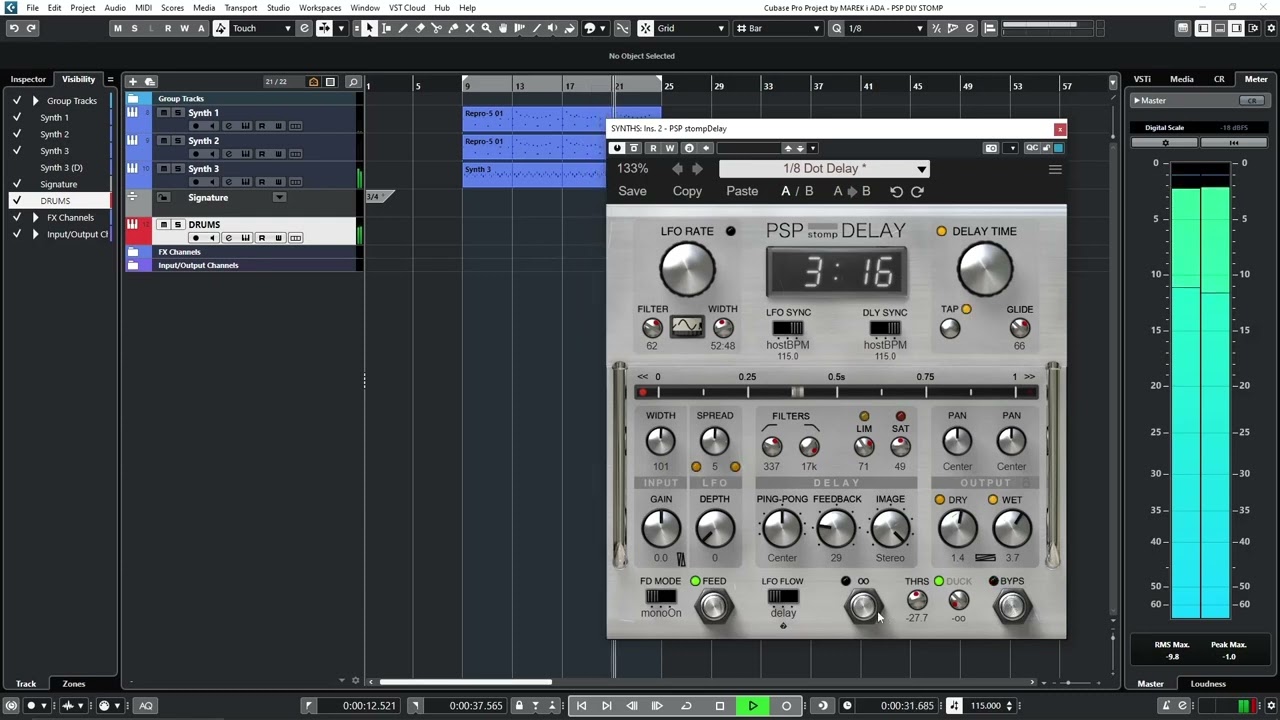Click the plugin Paste button

742,191
